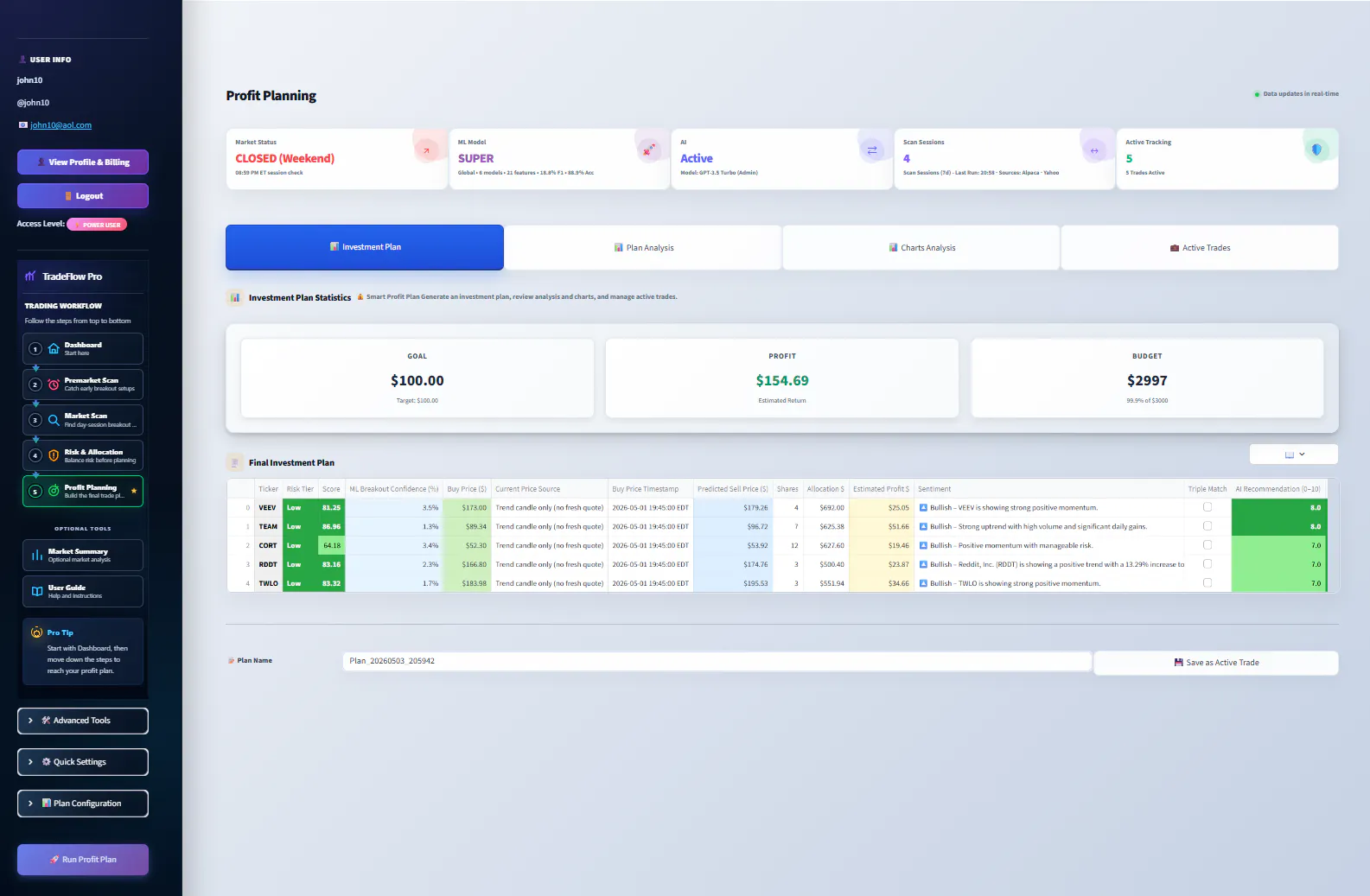Click the $154.69 profit value

point(782,381)
